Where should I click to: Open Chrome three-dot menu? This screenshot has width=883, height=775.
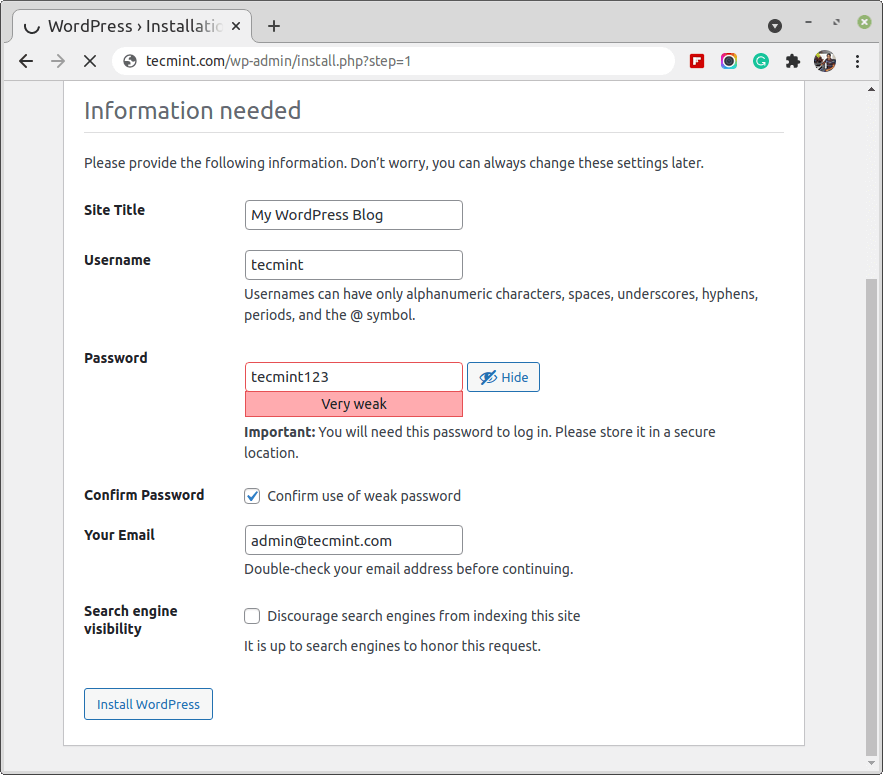[857, 61]
